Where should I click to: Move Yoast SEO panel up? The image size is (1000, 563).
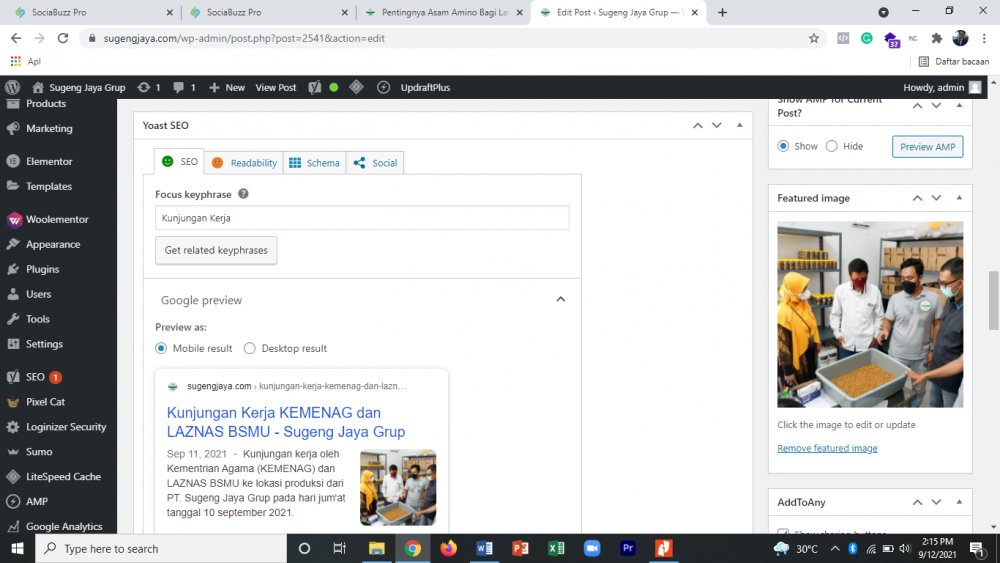click(x=698, y=125)
